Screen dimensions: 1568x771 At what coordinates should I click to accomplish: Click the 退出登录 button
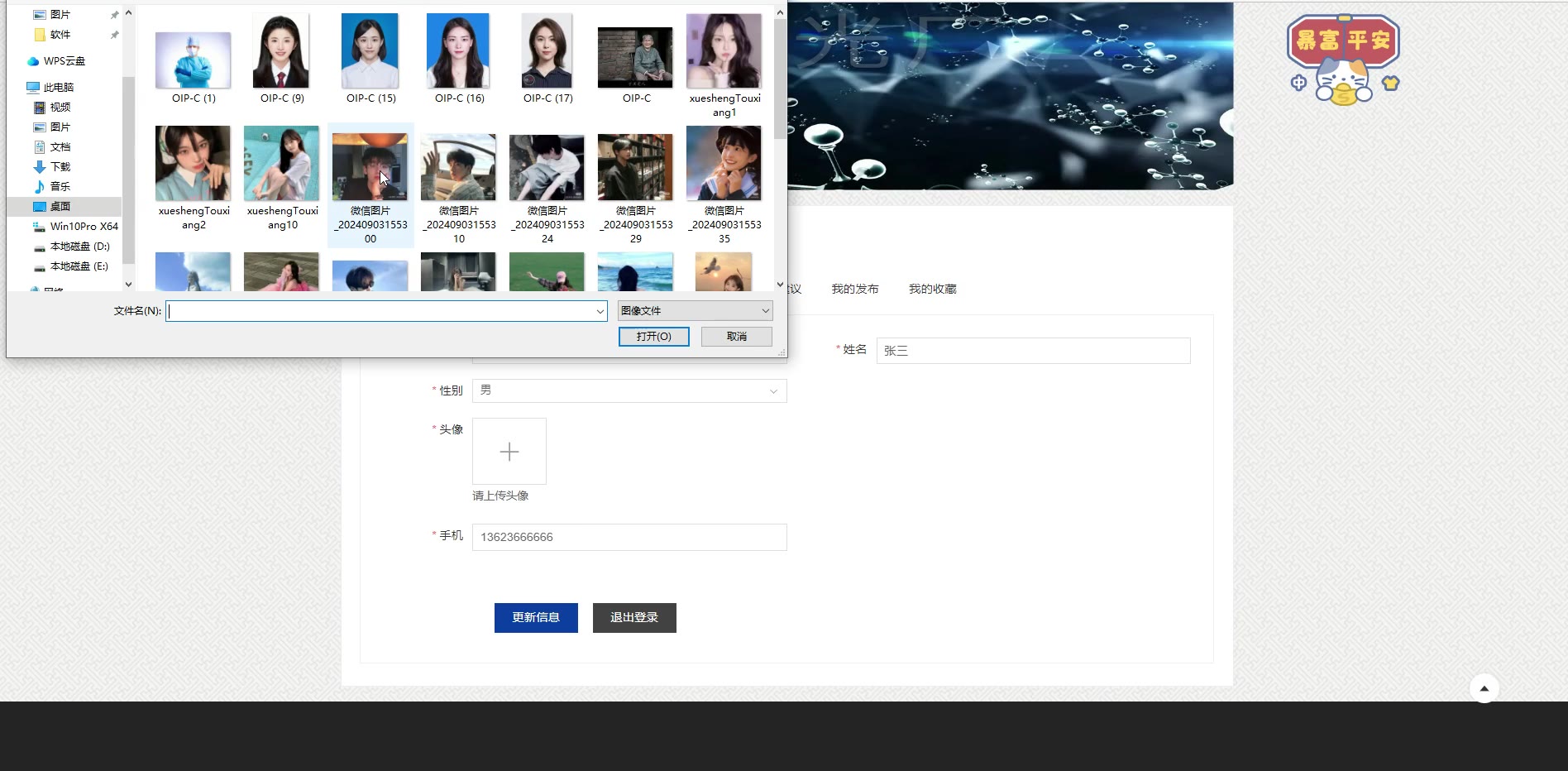634,618
